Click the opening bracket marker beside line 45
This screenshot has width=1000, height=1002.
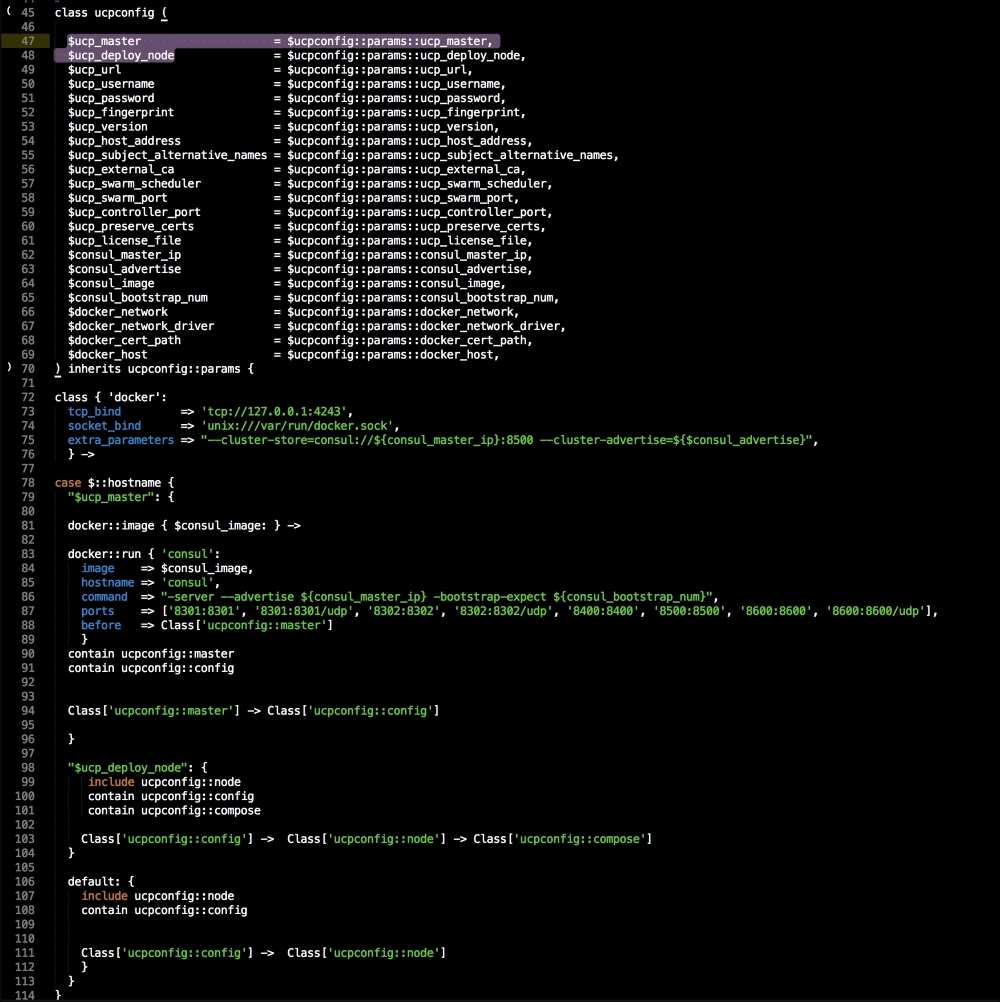[x=9, y=12]
